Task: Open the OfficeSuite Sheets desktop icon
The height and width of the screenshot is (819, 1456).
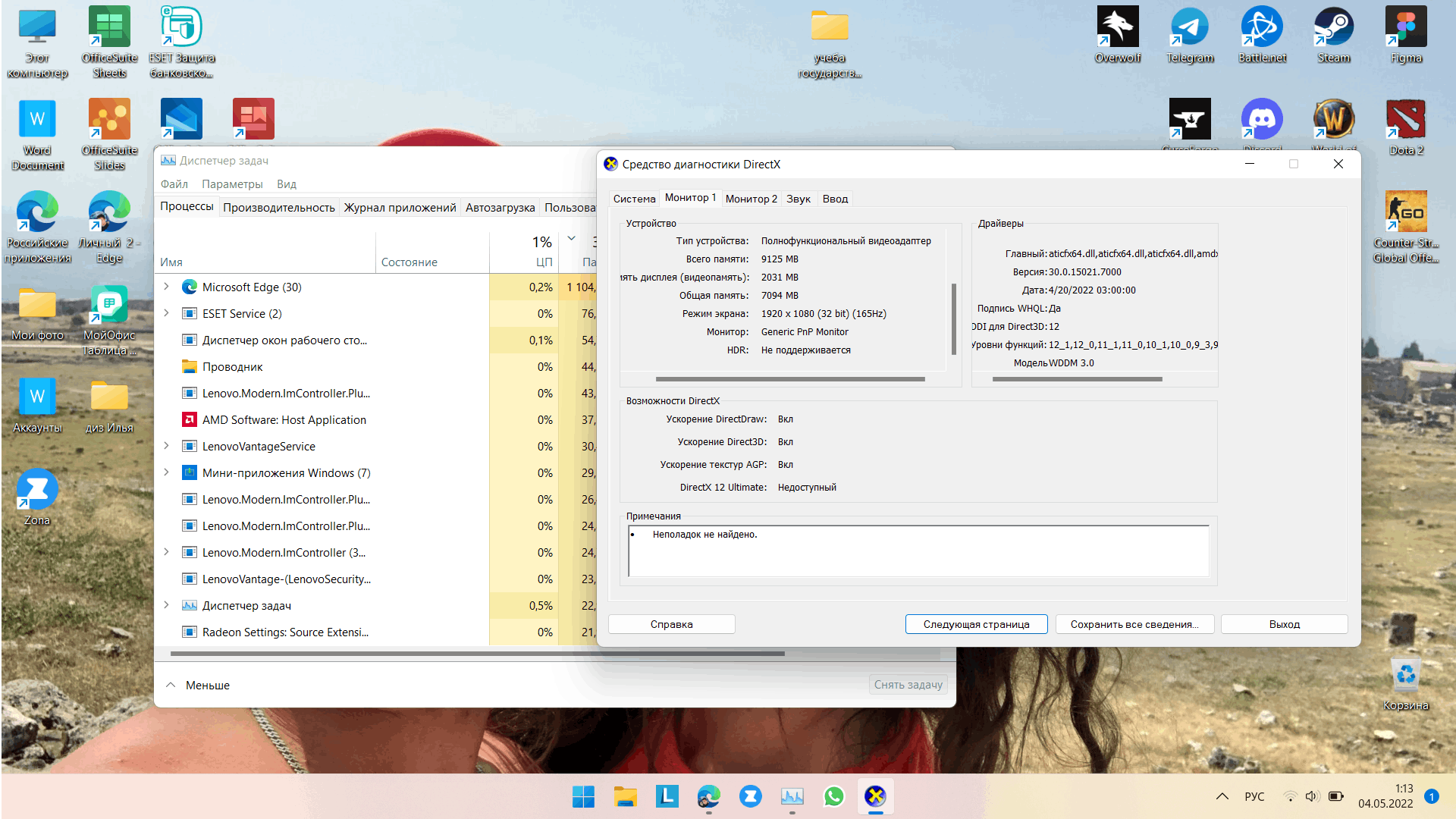Action: coord(109,42)
